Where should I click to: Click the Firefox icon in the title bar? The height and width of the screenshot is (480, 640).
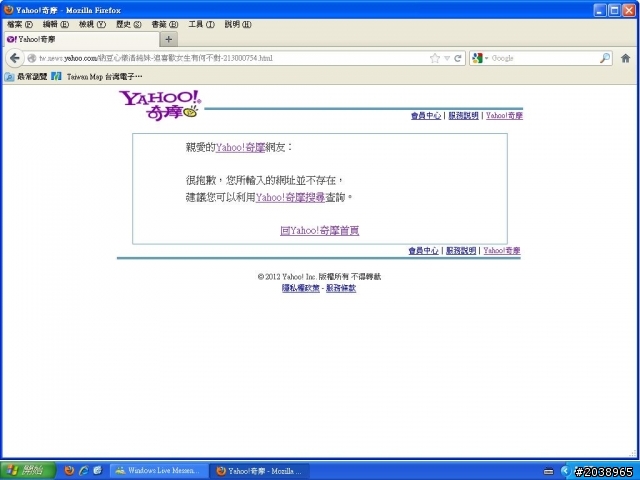8,9
